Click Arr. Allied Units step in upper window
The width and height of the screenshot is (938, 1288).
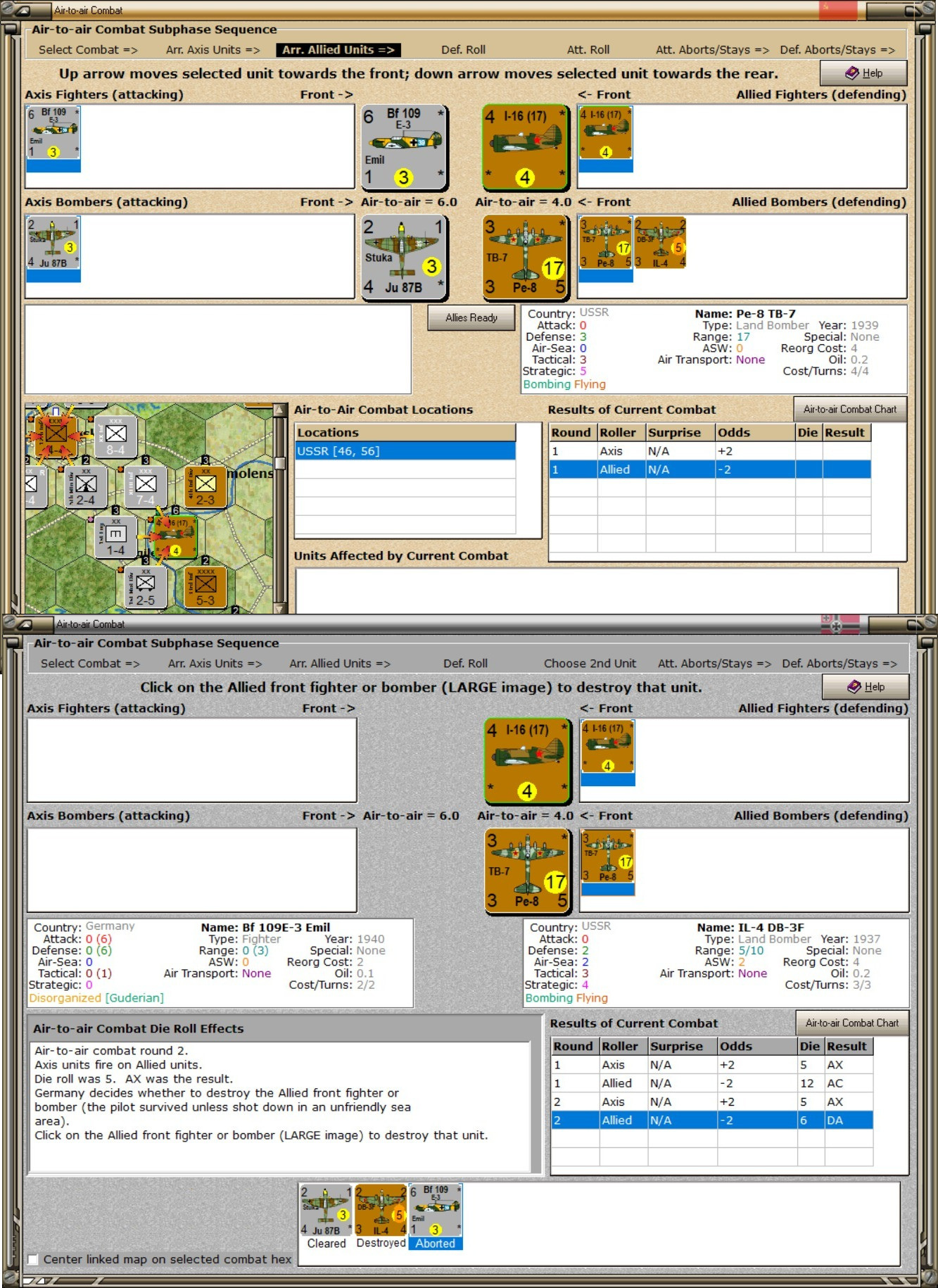[338, 50]
